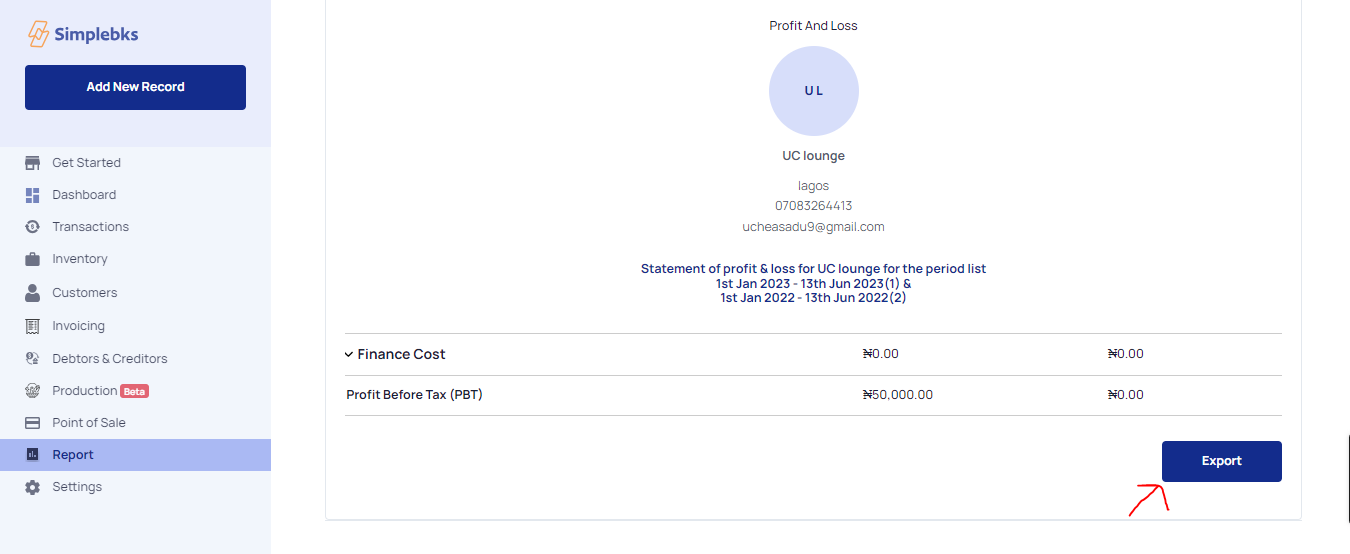Click the Inventory briefcase icon
The image size is (1350, 554).
point(32,259)
